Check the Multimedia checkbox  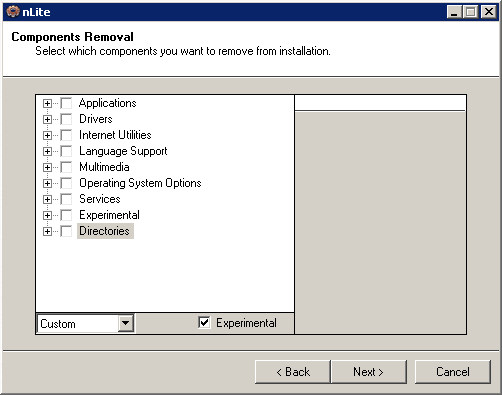point(66,167)
